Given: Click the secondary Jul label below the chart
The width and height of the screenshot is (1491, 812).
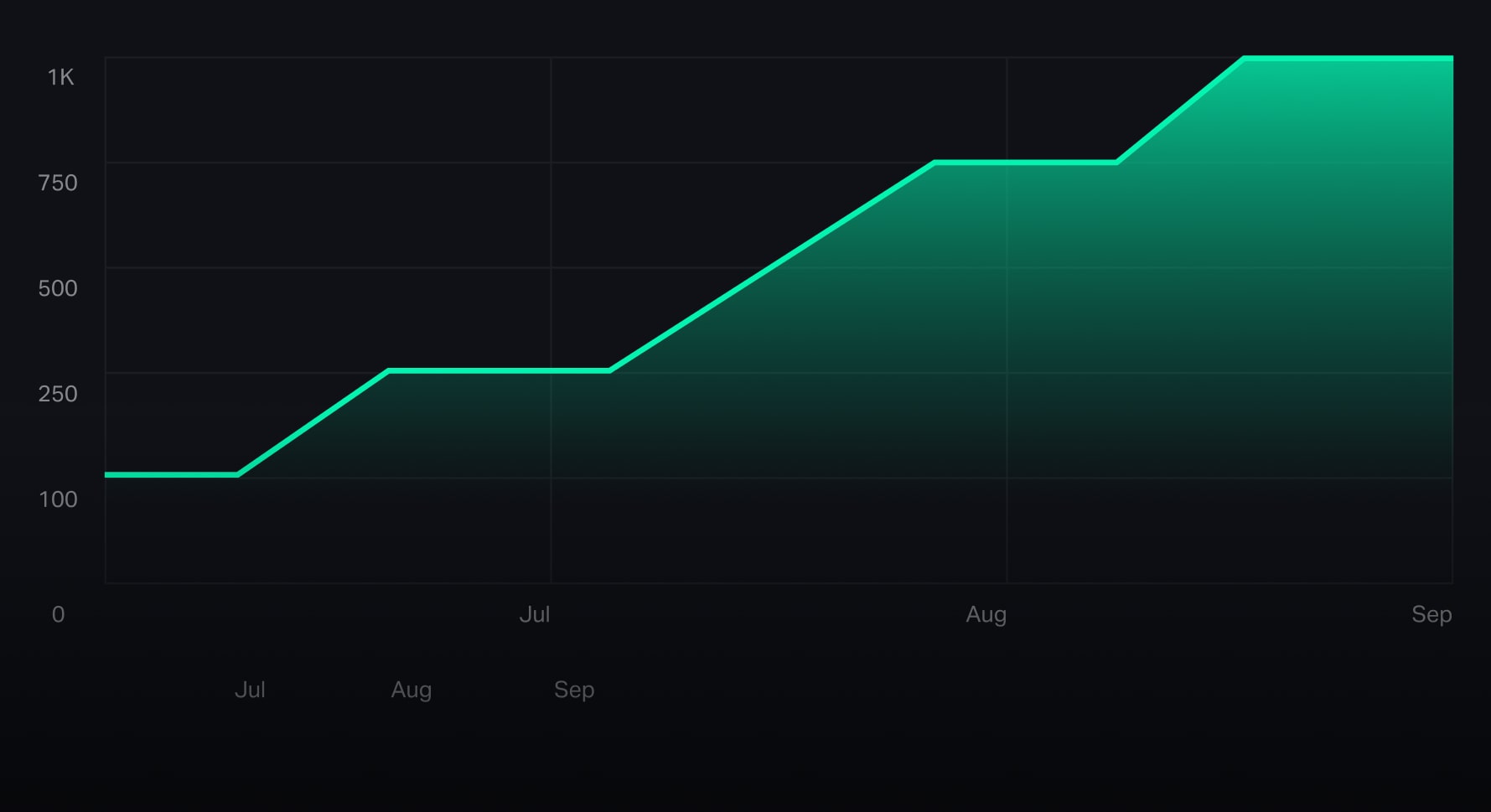Looking at the screenshot, I should (x=251, y=690).
